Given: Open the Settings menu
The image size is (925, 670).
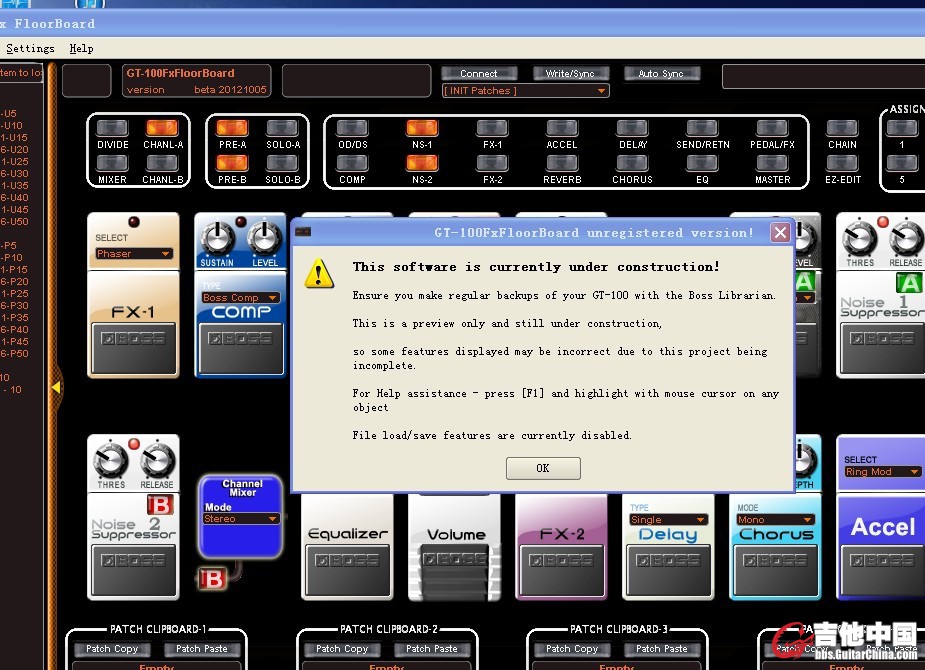Looking at the screenshot, I should tap(30, 48).
